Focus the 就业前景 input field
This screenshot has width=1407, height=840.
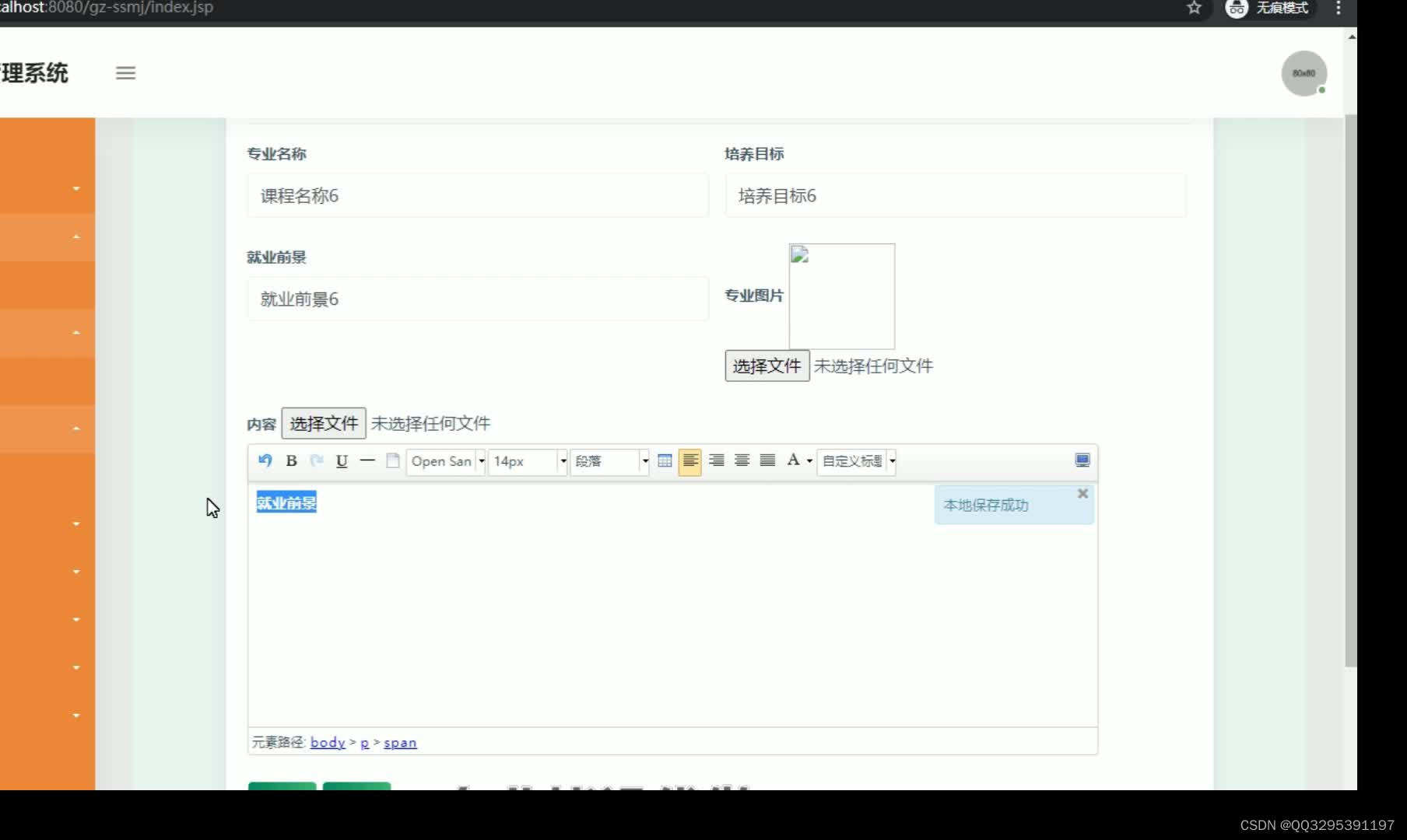[478, 299]
